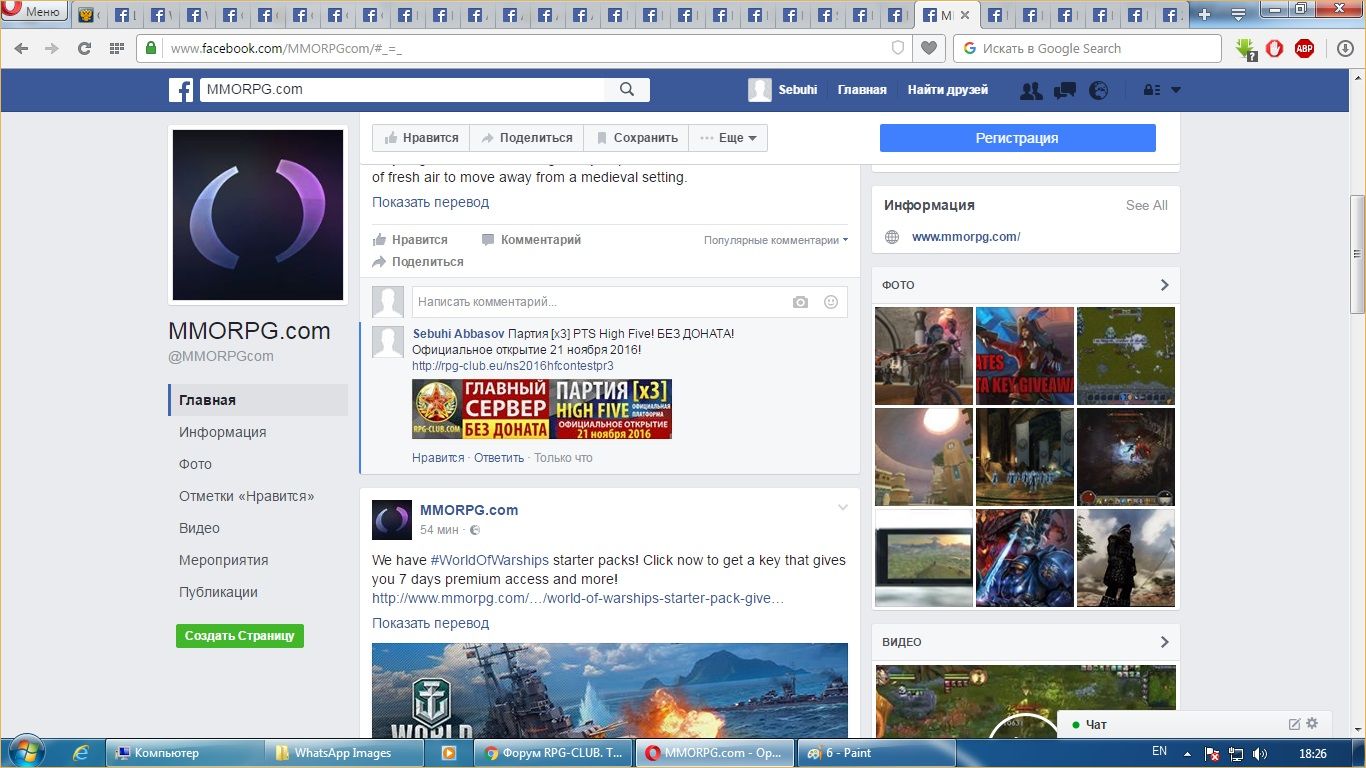Click the heart bookmark icon
Screen dimensions: 1366x768
[x=929, y=48]
